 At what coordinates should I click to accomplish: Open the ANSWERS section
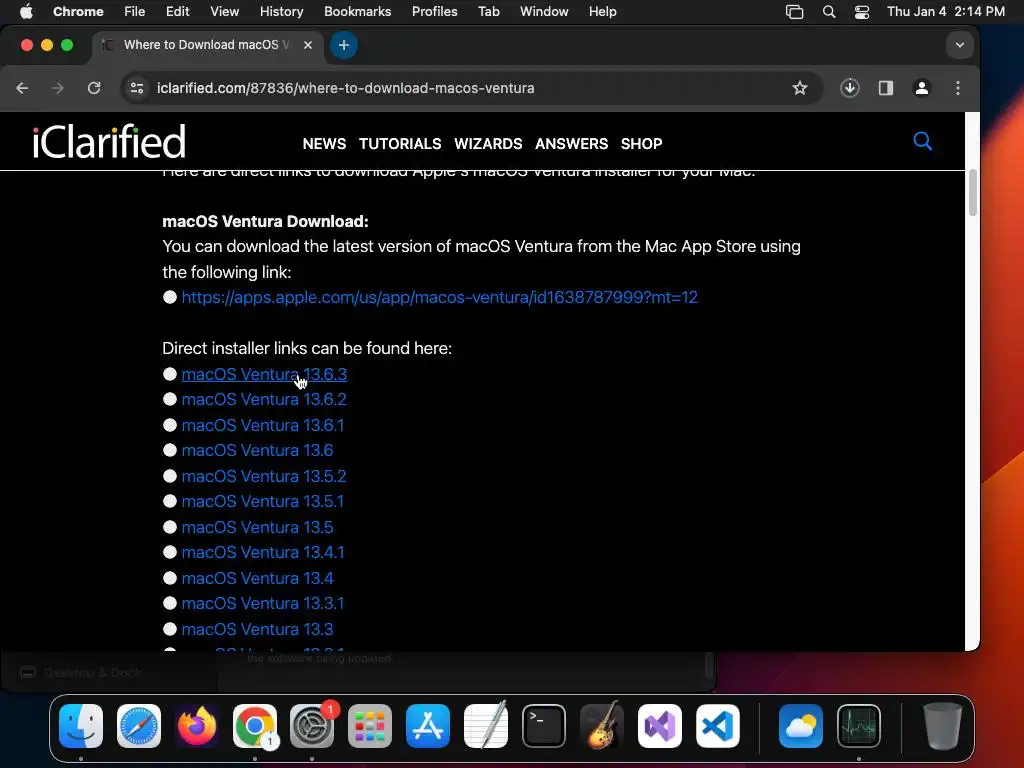(571, 144)
